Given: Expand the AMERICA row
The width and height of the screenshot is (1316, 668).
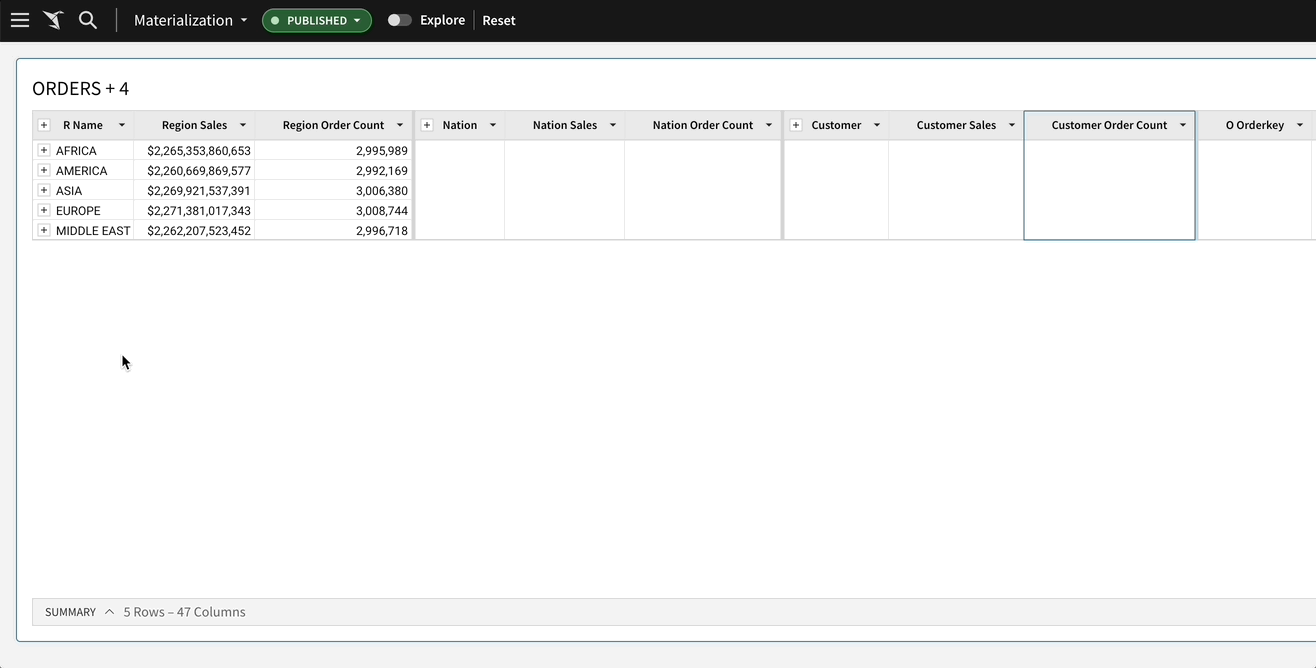Looking at the screenshot, I should pos(44,170).
